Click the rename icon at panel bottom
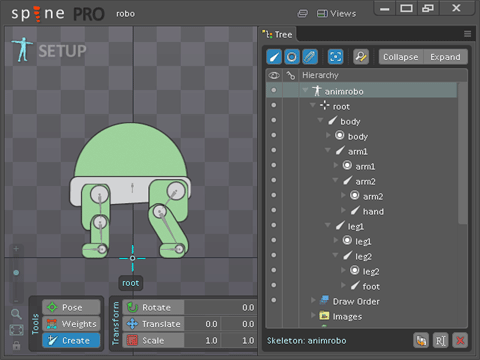The height and width of the screenshot is (360, 480). coord(440,341)
